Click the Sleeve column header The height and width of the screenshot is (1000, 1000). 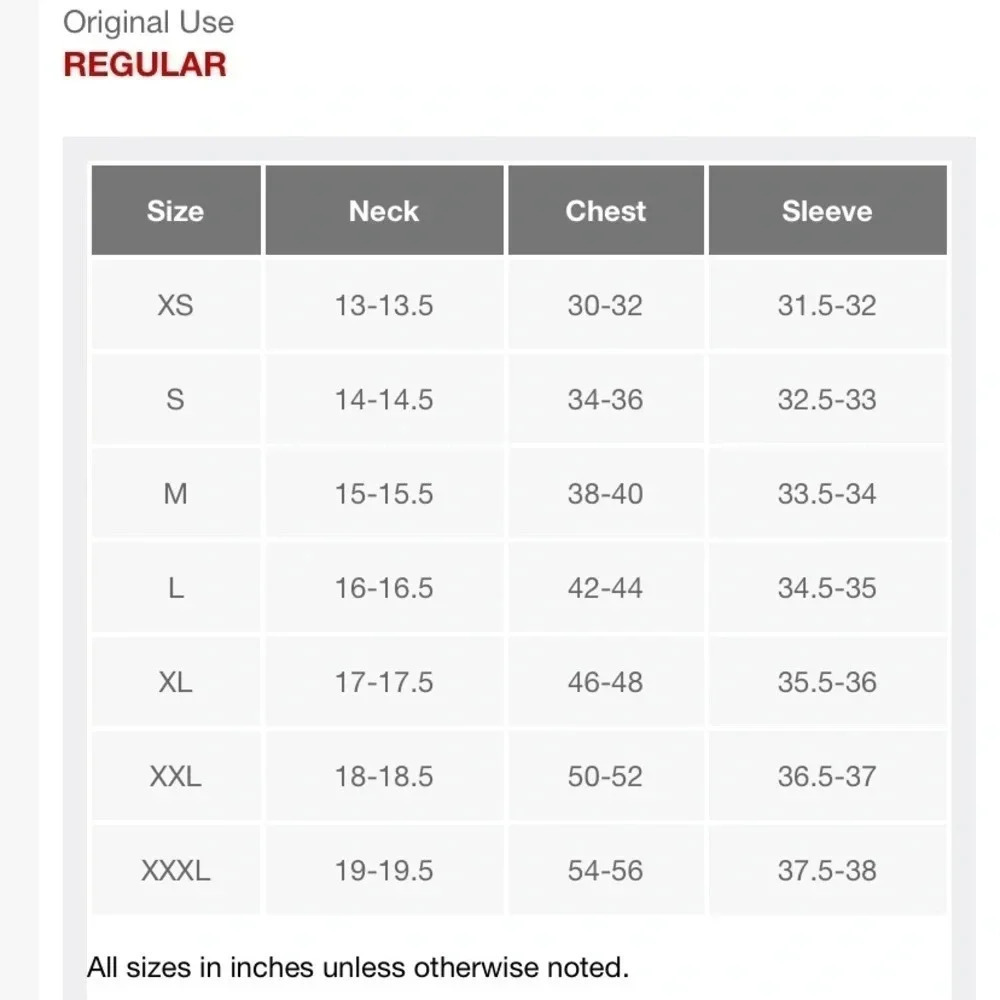827,210
